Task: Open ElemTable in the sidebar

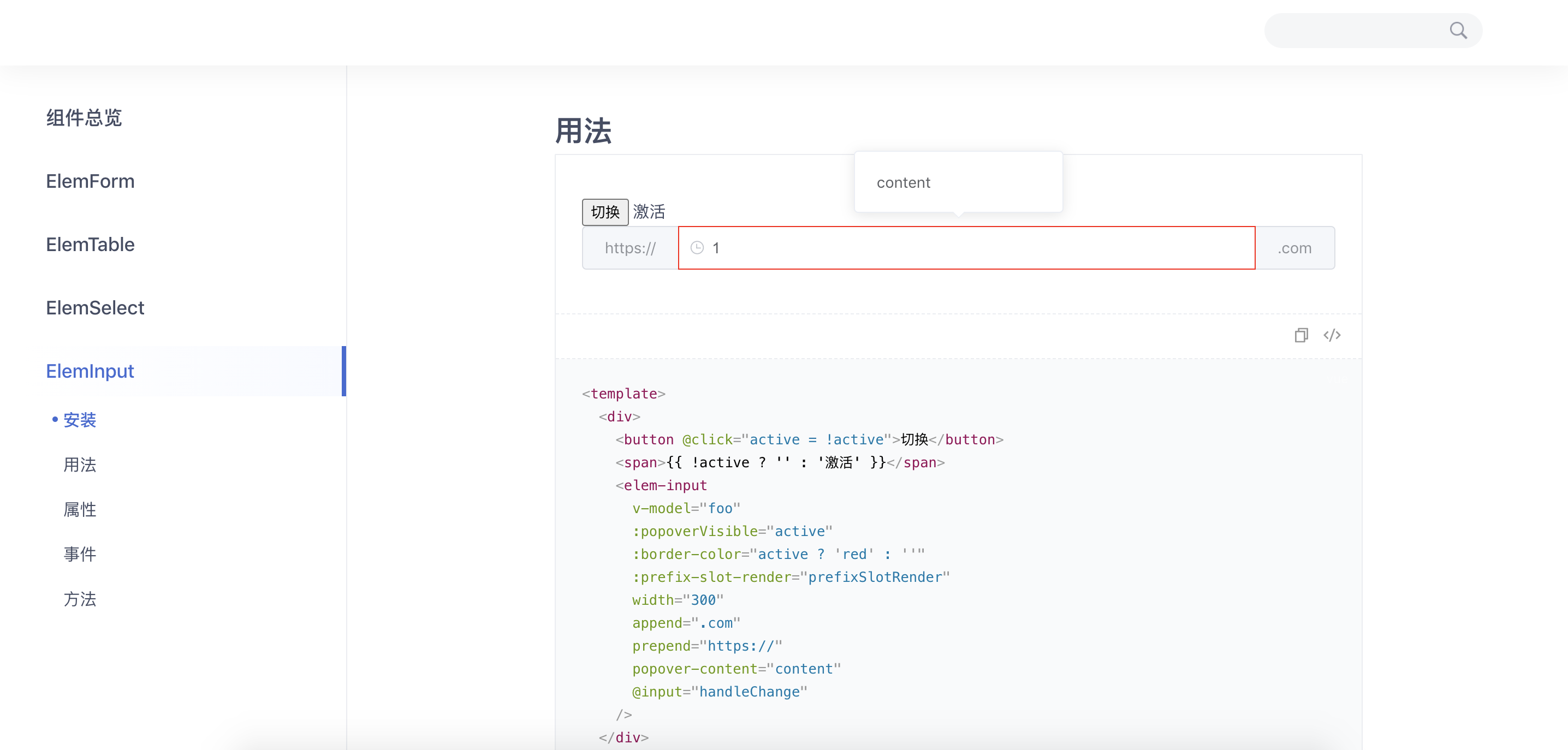Action: tap(90, 245)
